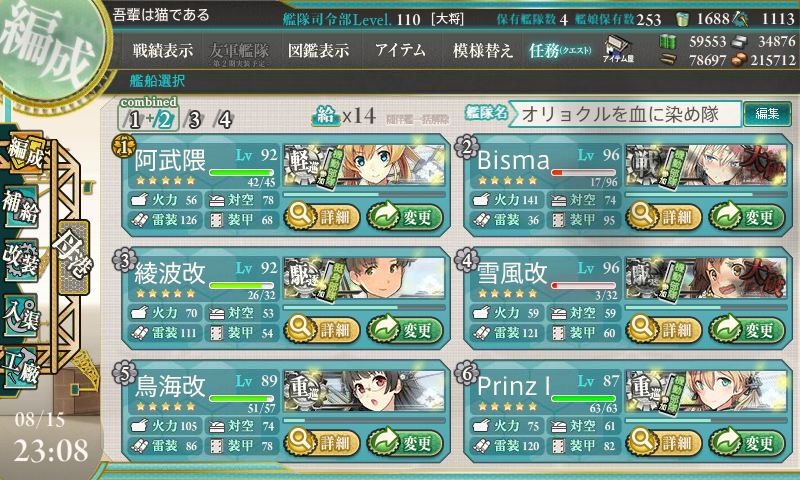The image size is (800, 480).
Task: Select fleet tab 3
Action: coord(194,119)
